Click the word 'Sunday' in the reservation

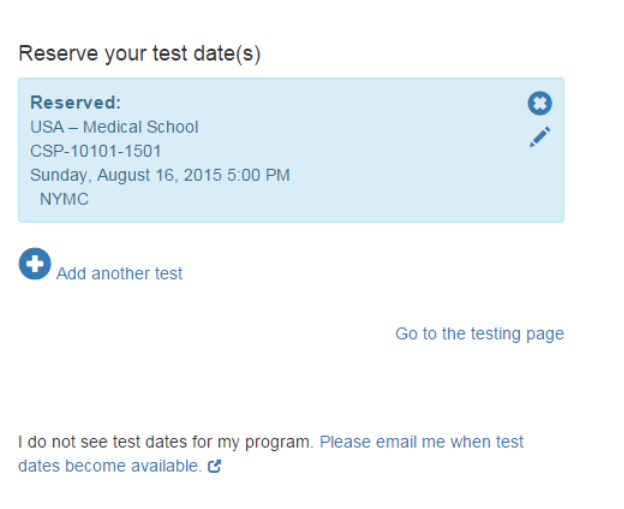coord(57,175)
